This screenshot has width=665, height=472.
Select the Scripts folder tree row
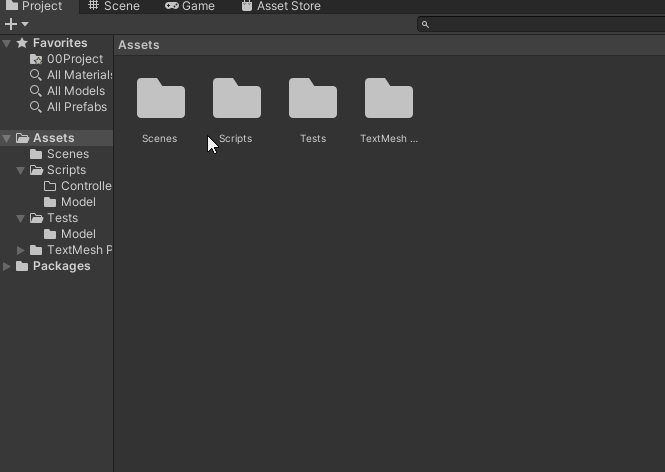pyautogui.click(x=56, y=170)
